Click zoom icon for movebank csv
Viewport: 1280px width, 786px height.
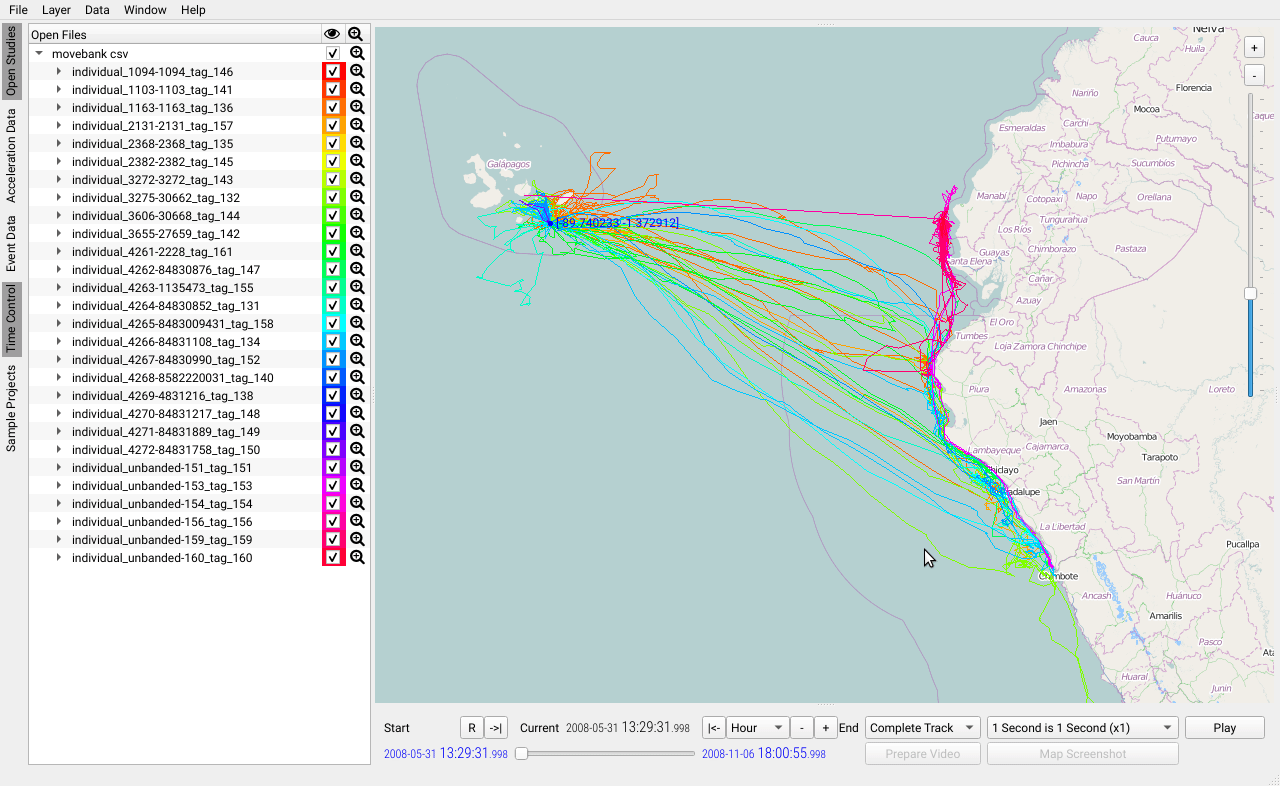point(357,54)
